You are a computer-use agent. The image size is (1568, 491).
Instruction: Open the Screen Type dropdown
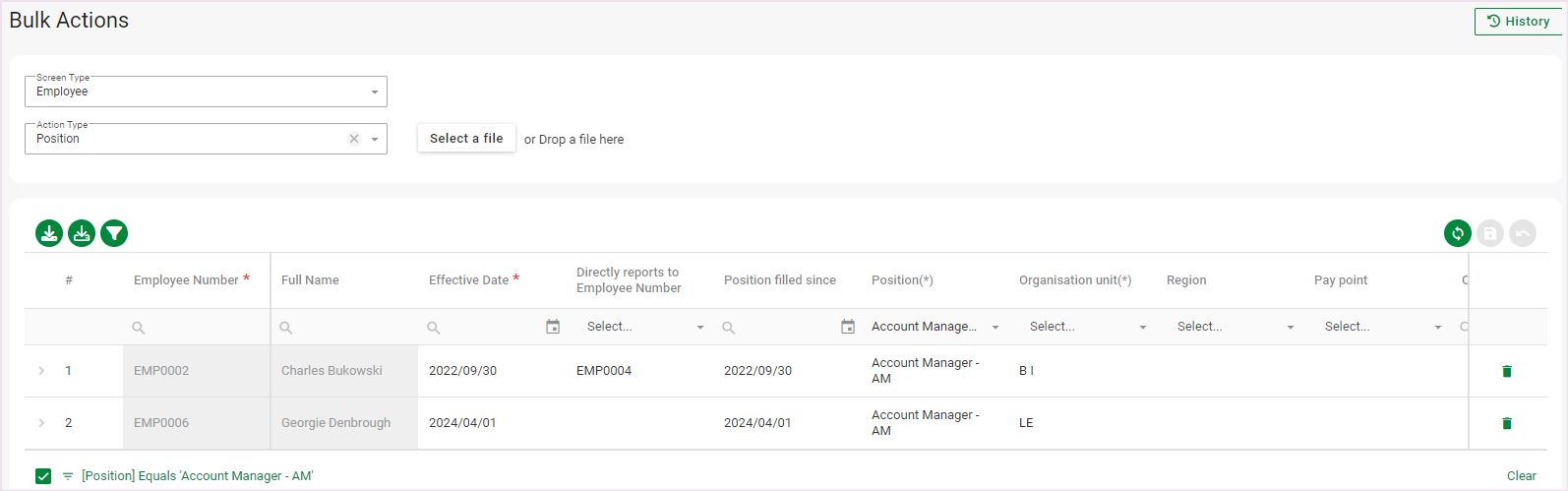click(x=374, y=92)
